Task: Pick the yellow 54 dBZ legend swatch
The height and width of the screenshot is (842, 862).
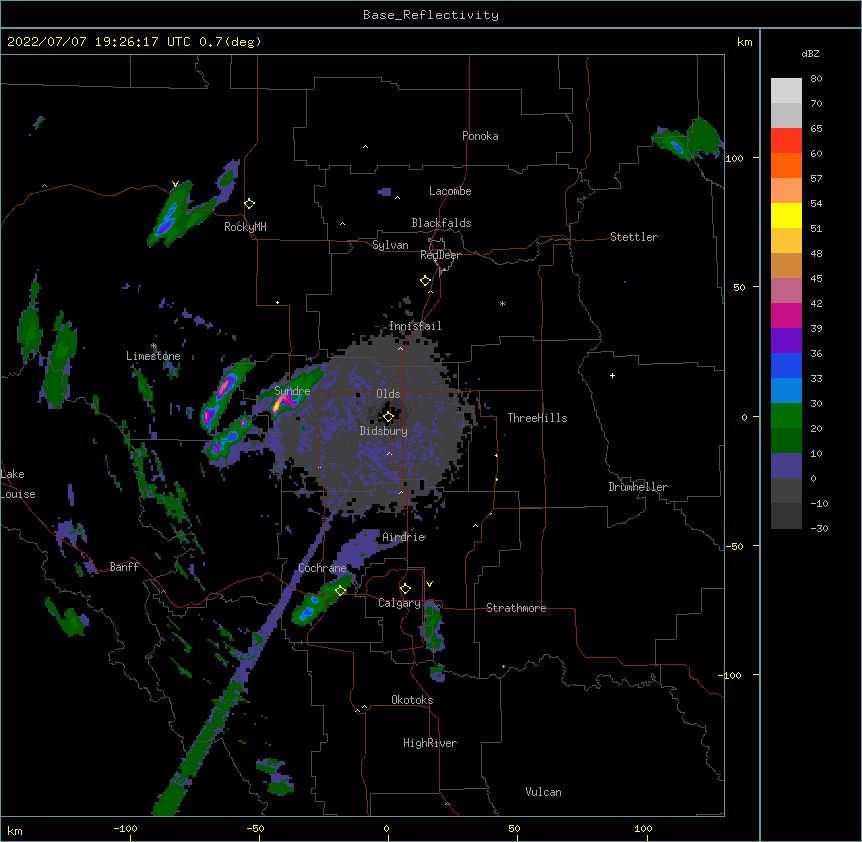Action: click(786, 215)
